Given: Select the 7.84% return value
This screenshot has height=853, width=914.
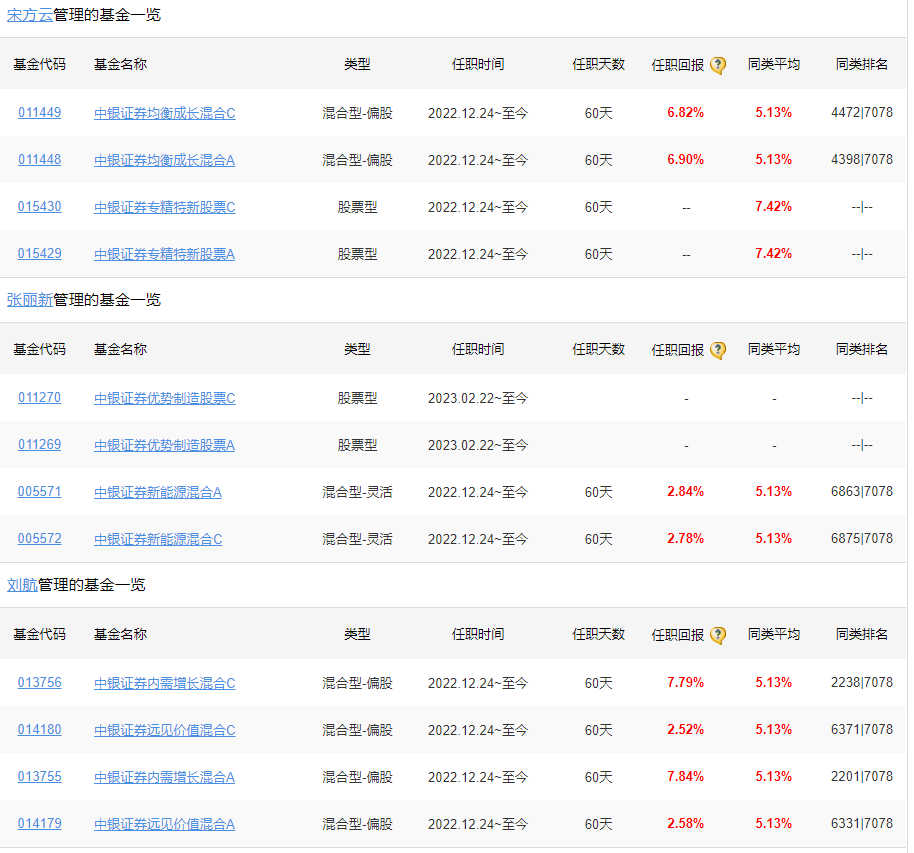Looking at the screenshot, I should pyautogui.click(x=686, y=777).
